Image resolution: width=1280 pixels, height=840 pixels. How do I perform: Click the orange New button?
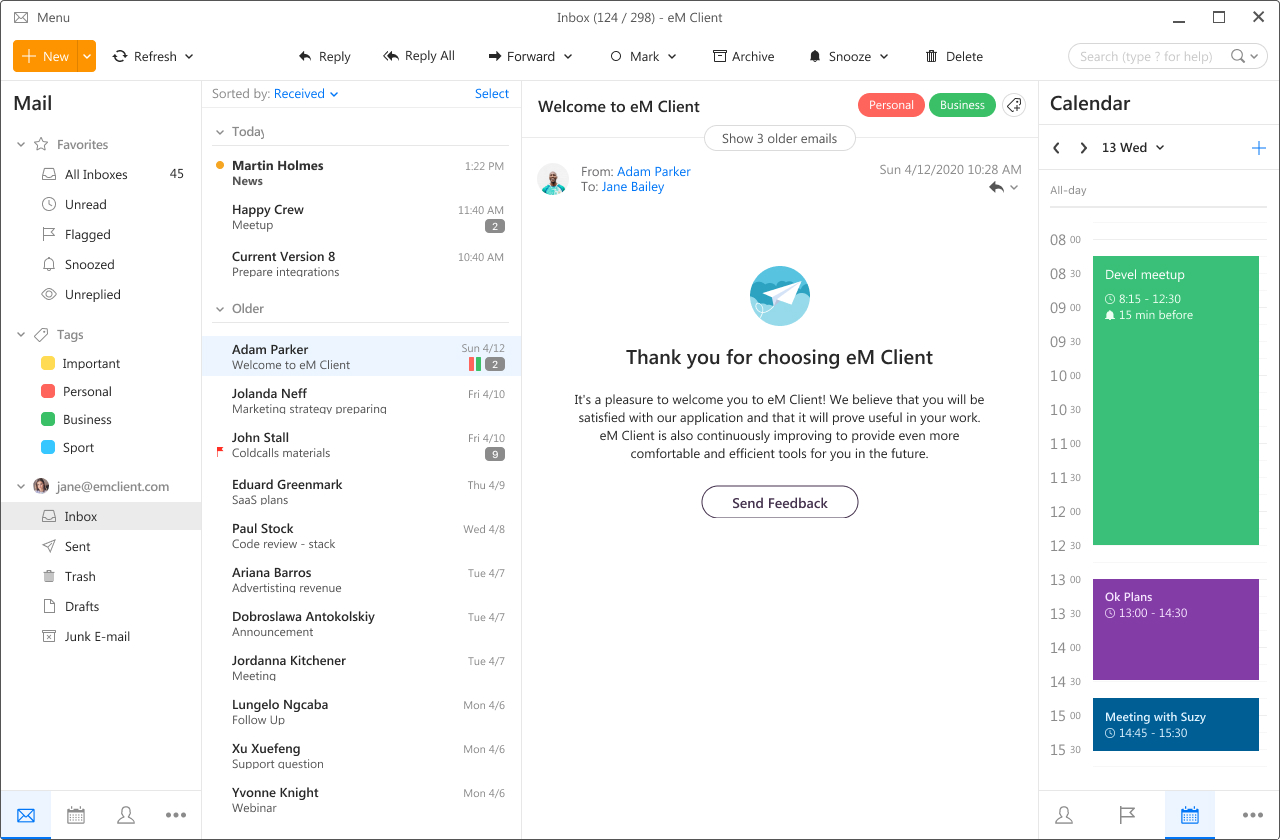(46, 56)
